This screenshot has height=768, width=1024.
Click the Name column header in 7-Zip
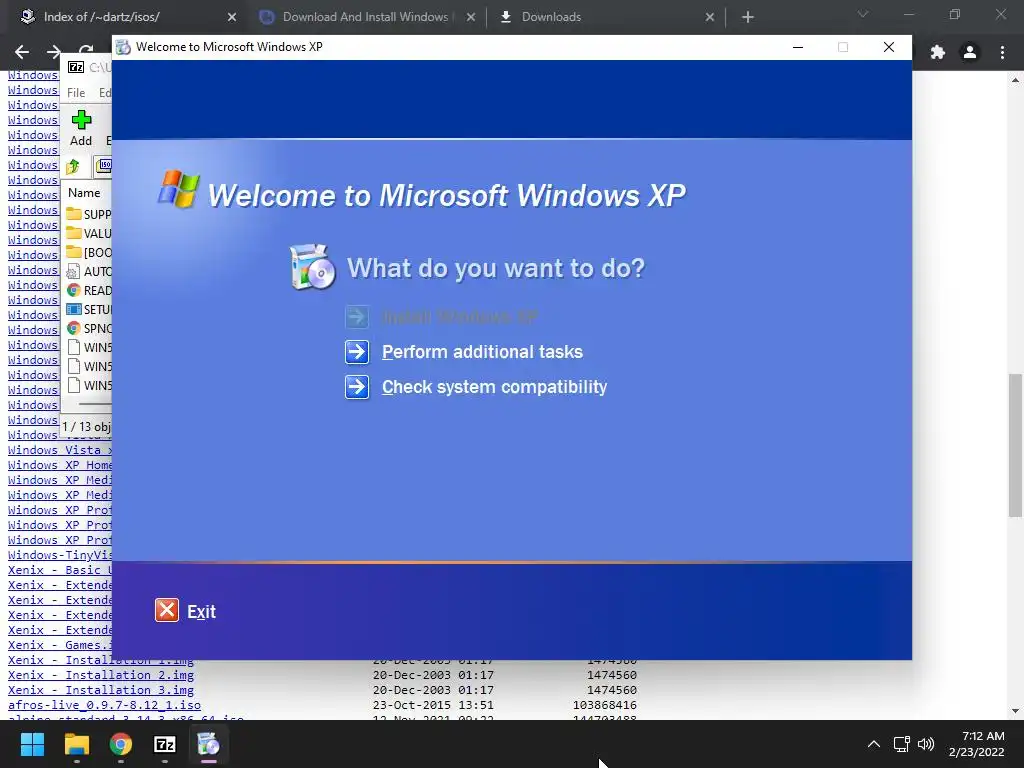click(84, 193)
